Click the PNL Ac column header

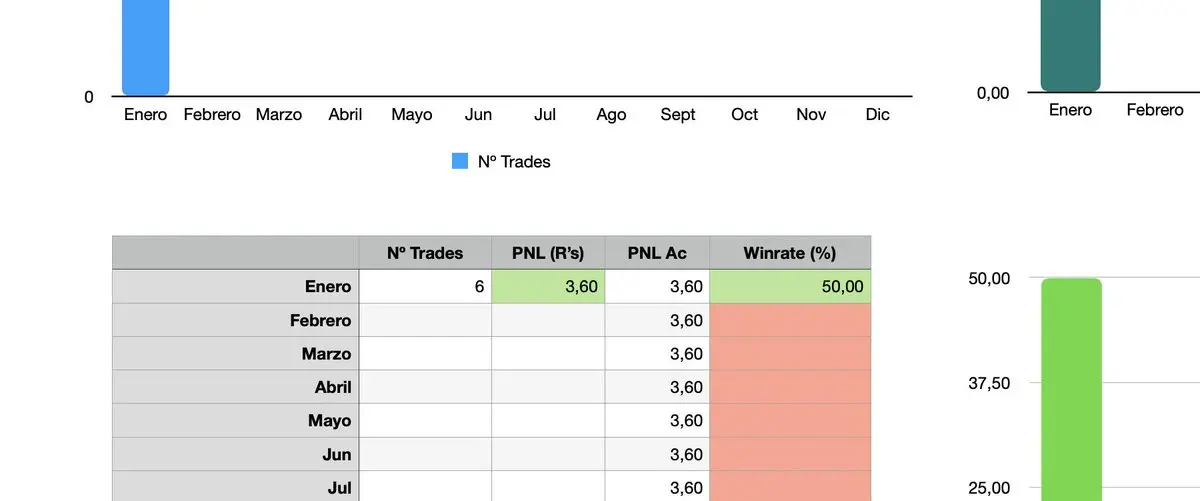pos(657,253)
